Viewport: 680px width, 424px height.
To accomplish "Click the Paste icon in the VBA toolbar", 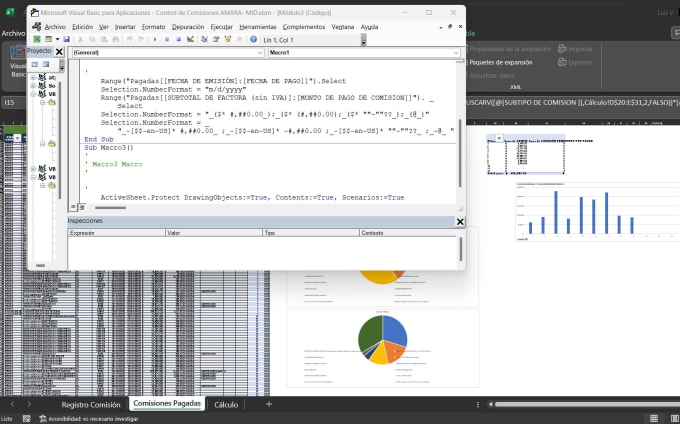I will (x=104, y=39).
